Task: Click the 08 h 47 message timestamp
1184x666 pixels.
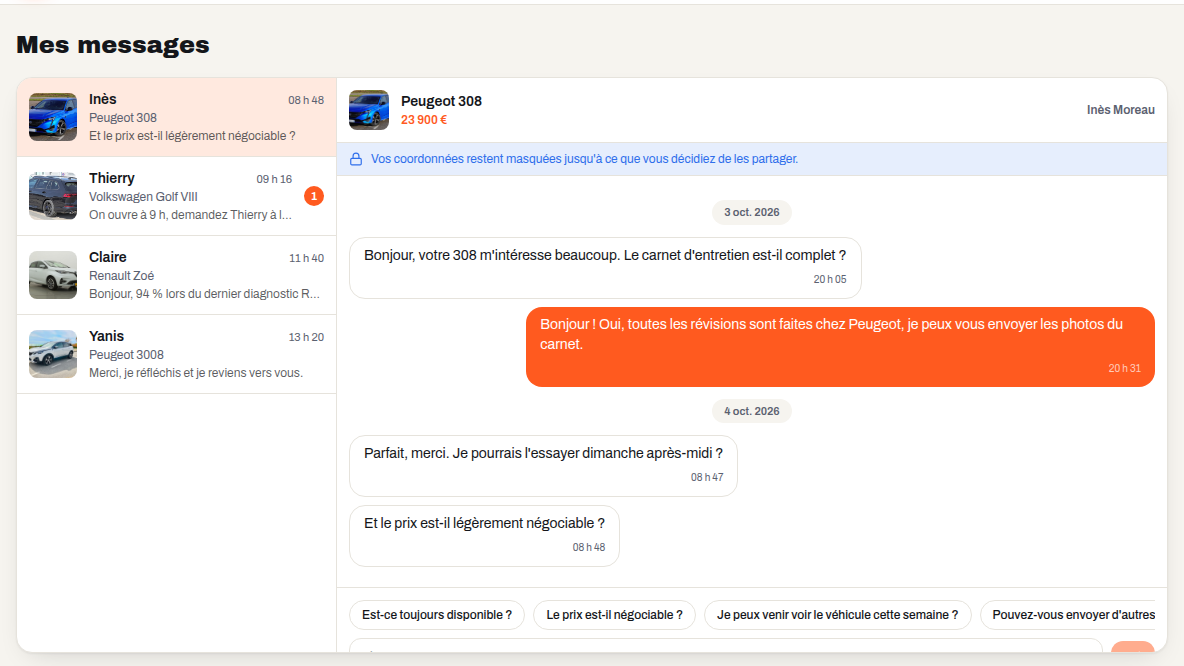Action: [707, 477]
